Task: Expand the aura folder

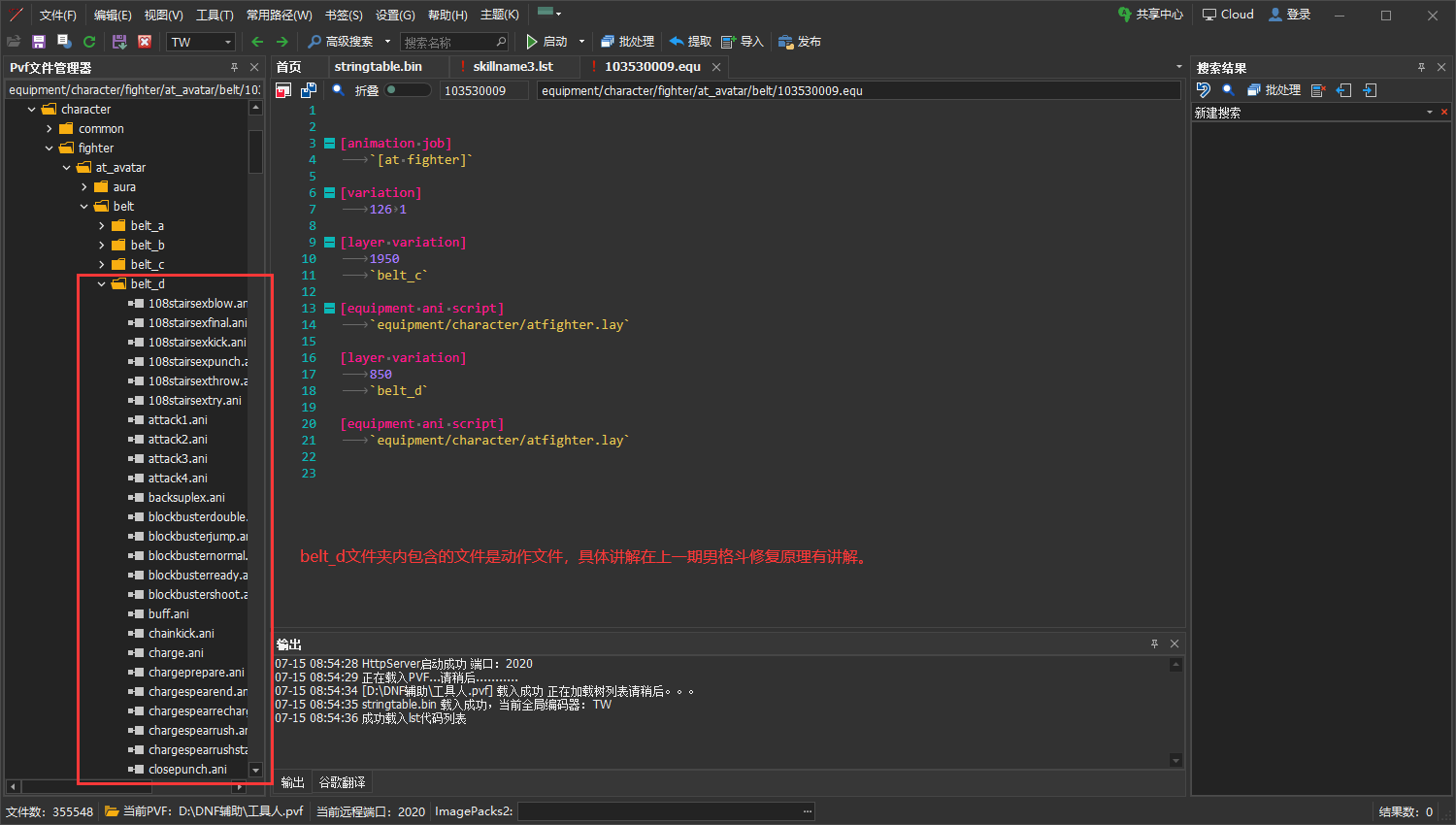Action: point(84,187)
